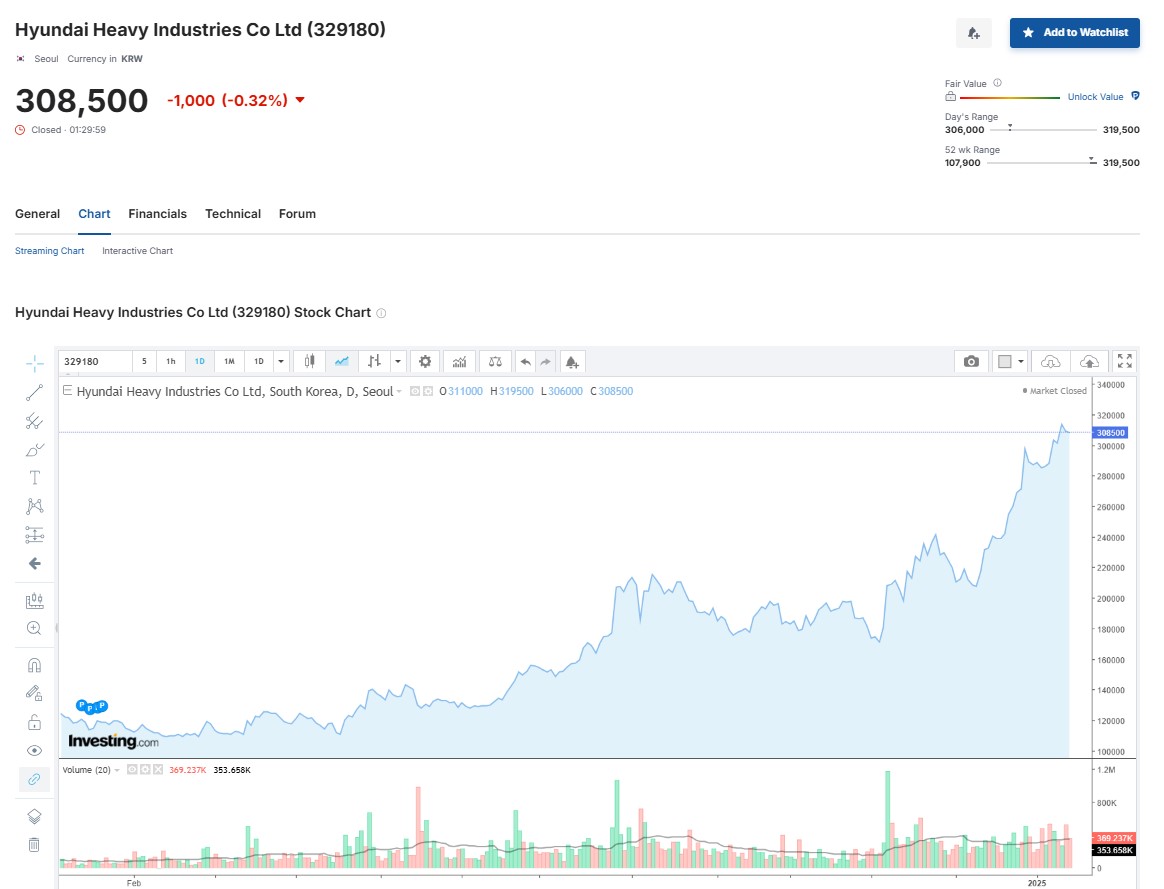Screen dimensions: 1164x889
Task: Click Unlock Value link
Action: [x=1096, y=96]
